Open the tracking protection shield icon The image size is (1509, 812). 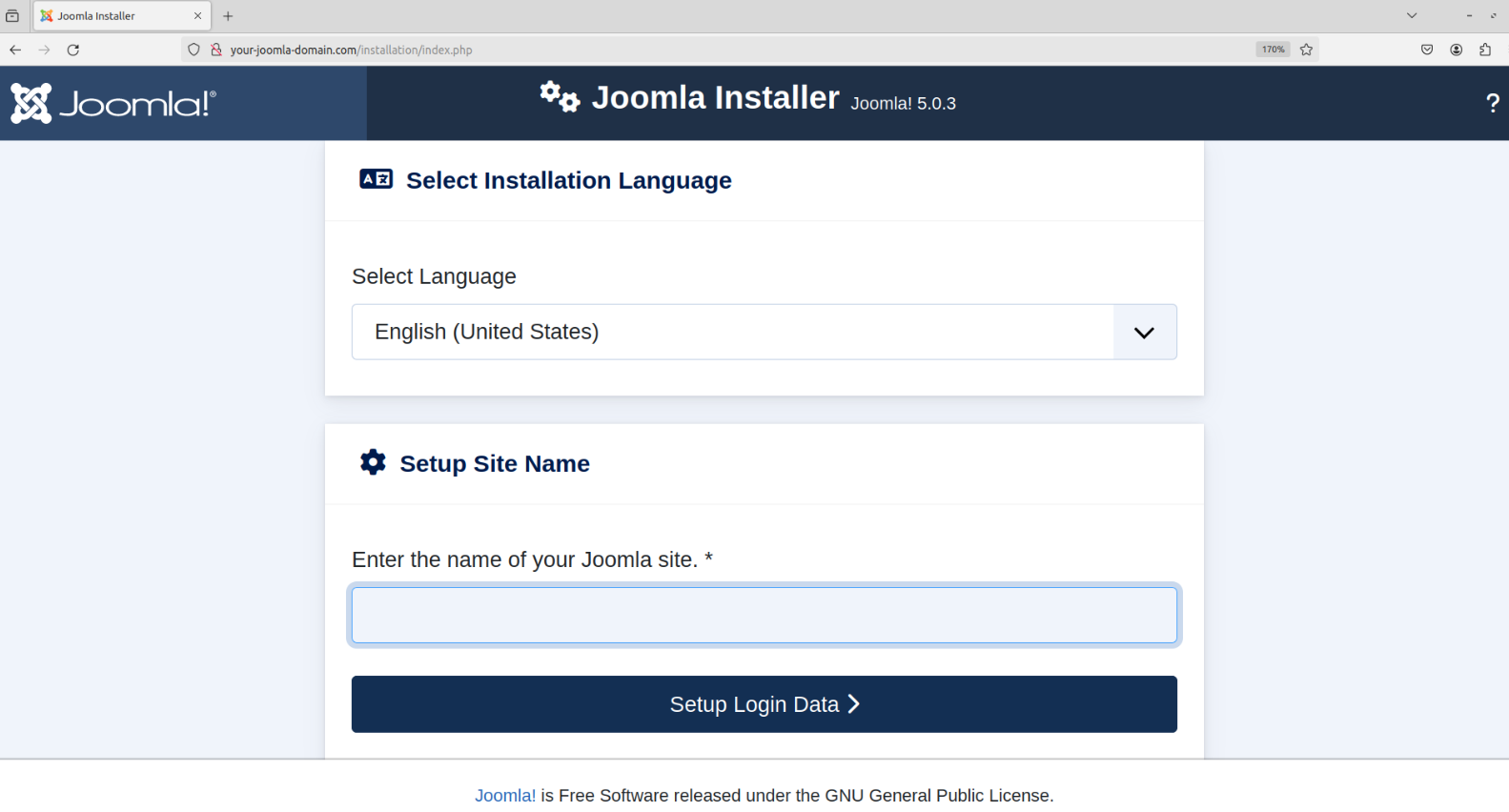194,50
